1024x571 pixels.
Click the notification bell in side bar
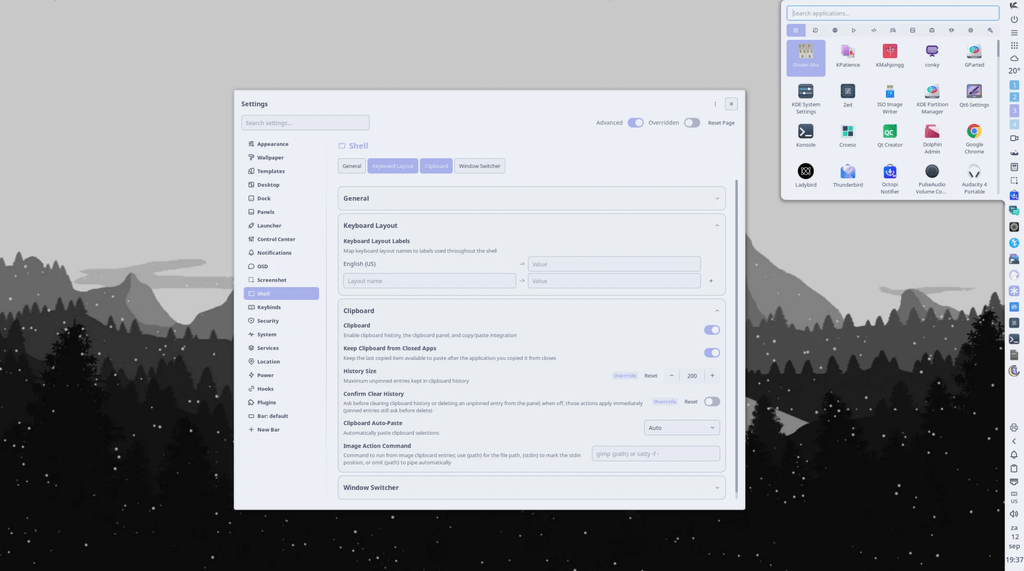pos(1014,455)
